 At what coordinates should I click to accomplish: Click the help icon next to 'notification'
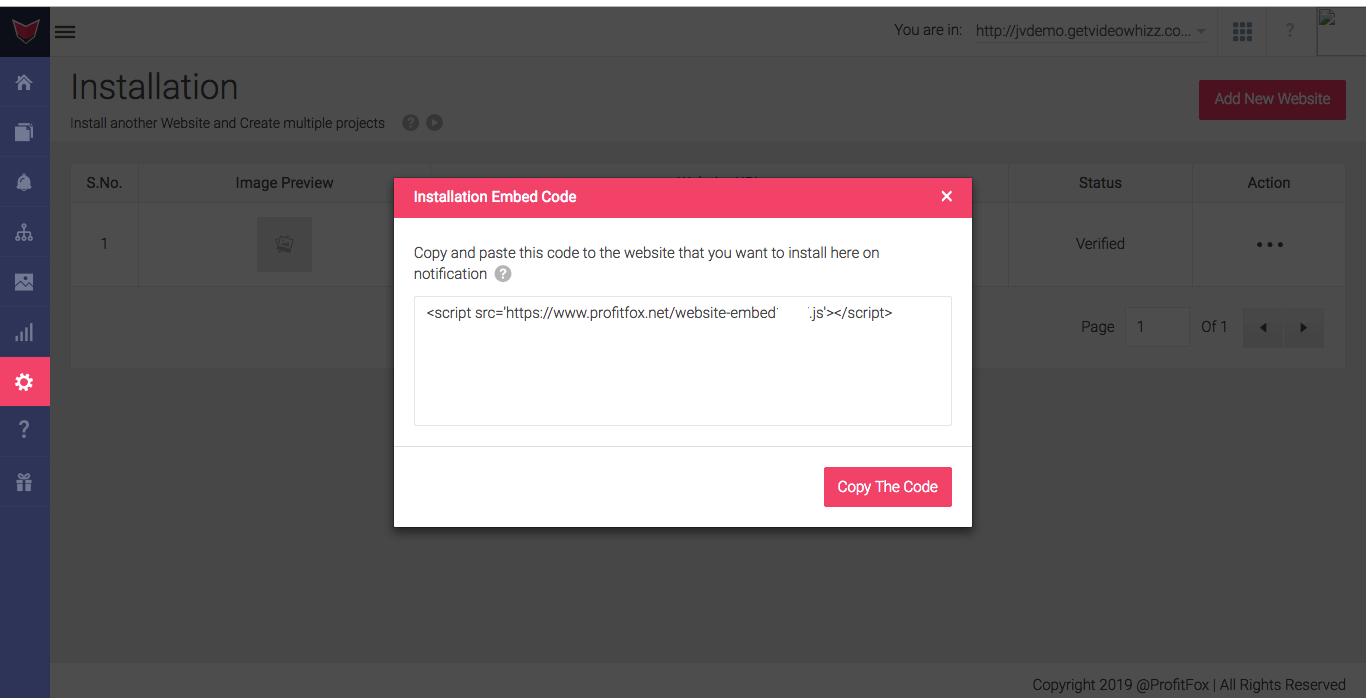(x=503, y=274)
